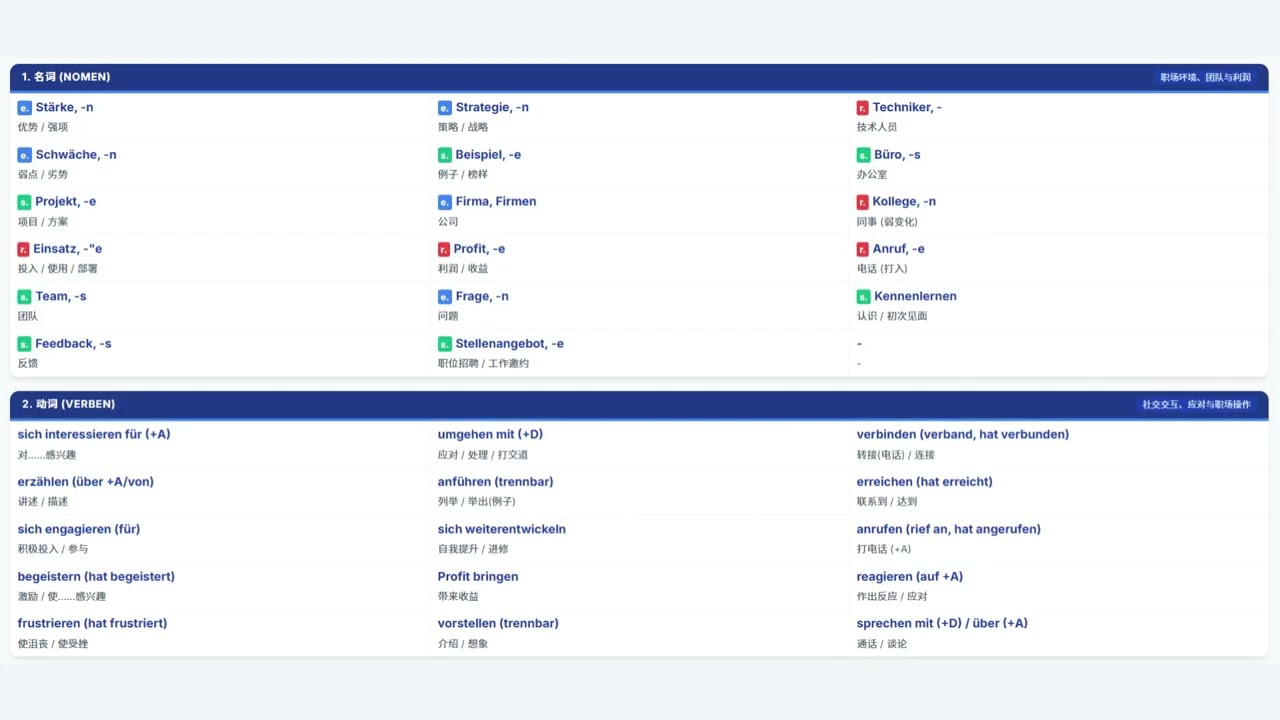Select the noun Feedback, -s

(x=74, y=344)
